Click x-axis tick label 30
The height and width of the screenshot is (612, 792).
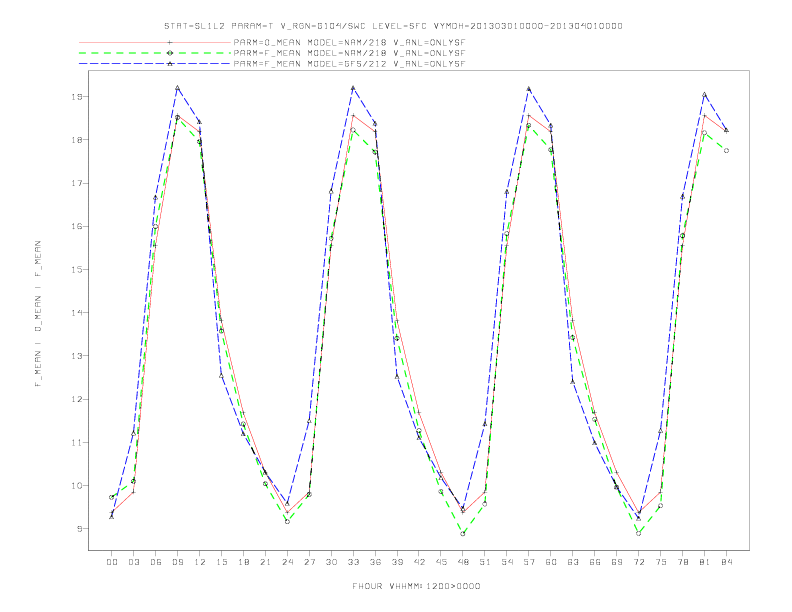(x=331, y=562)
